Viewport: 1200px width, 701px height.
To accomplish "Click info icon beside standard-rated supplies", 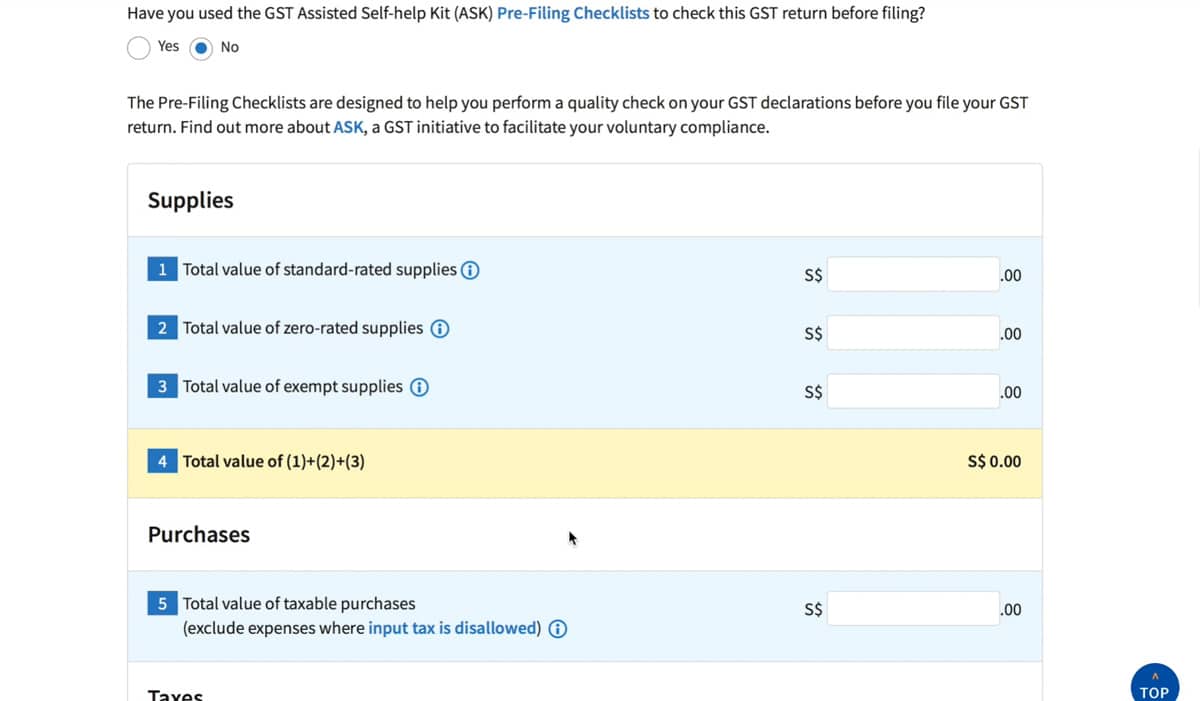I will (470, 270).
